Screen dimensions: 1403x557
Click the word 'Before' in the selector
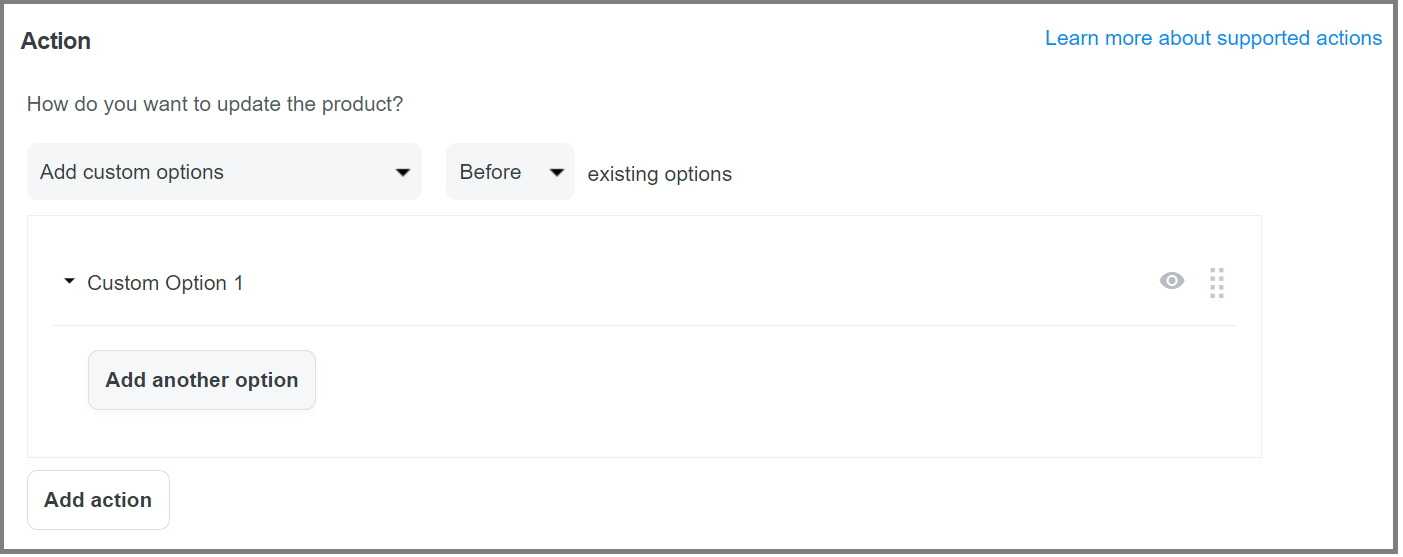point(490,172)
